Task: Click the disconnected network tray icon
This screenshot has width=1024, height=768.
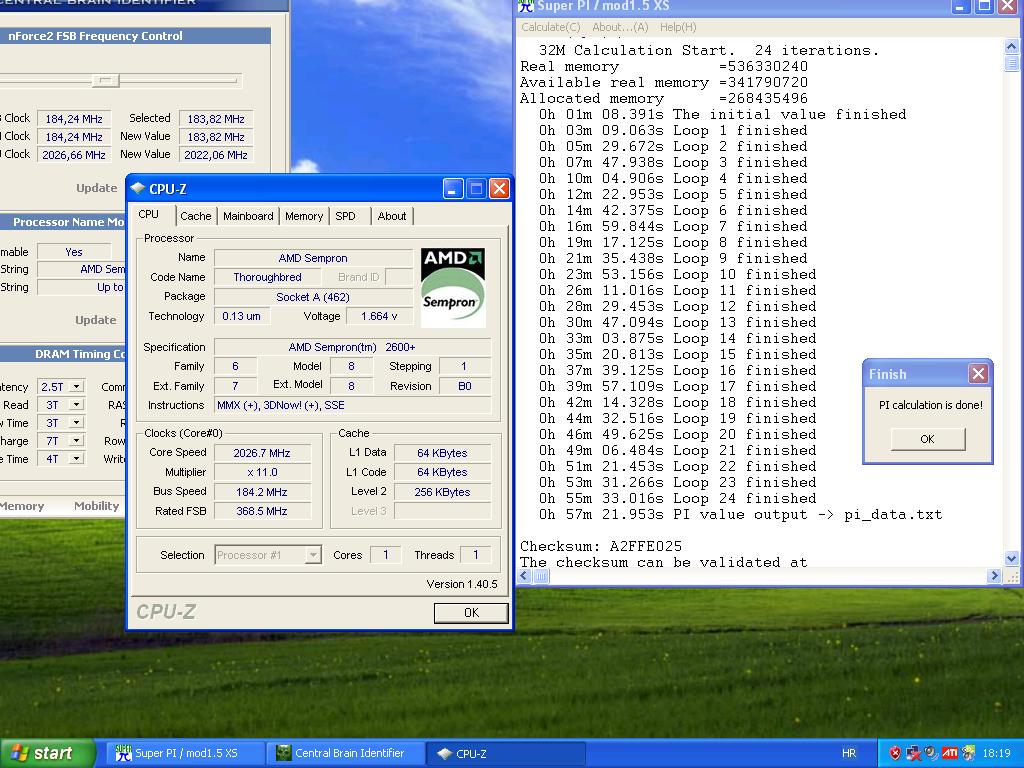Action: (913, 753)
